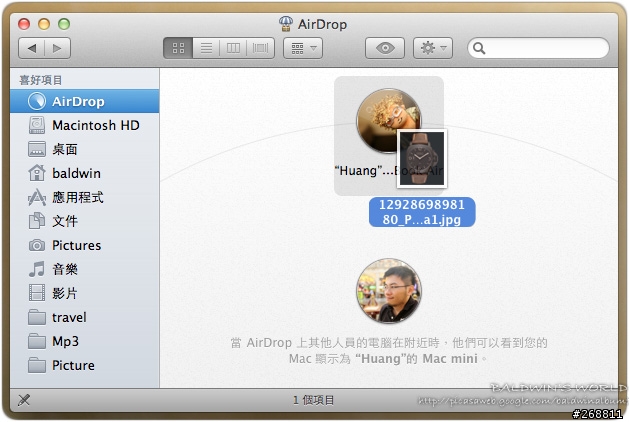Click the desktop 桌面 icon

37,149
